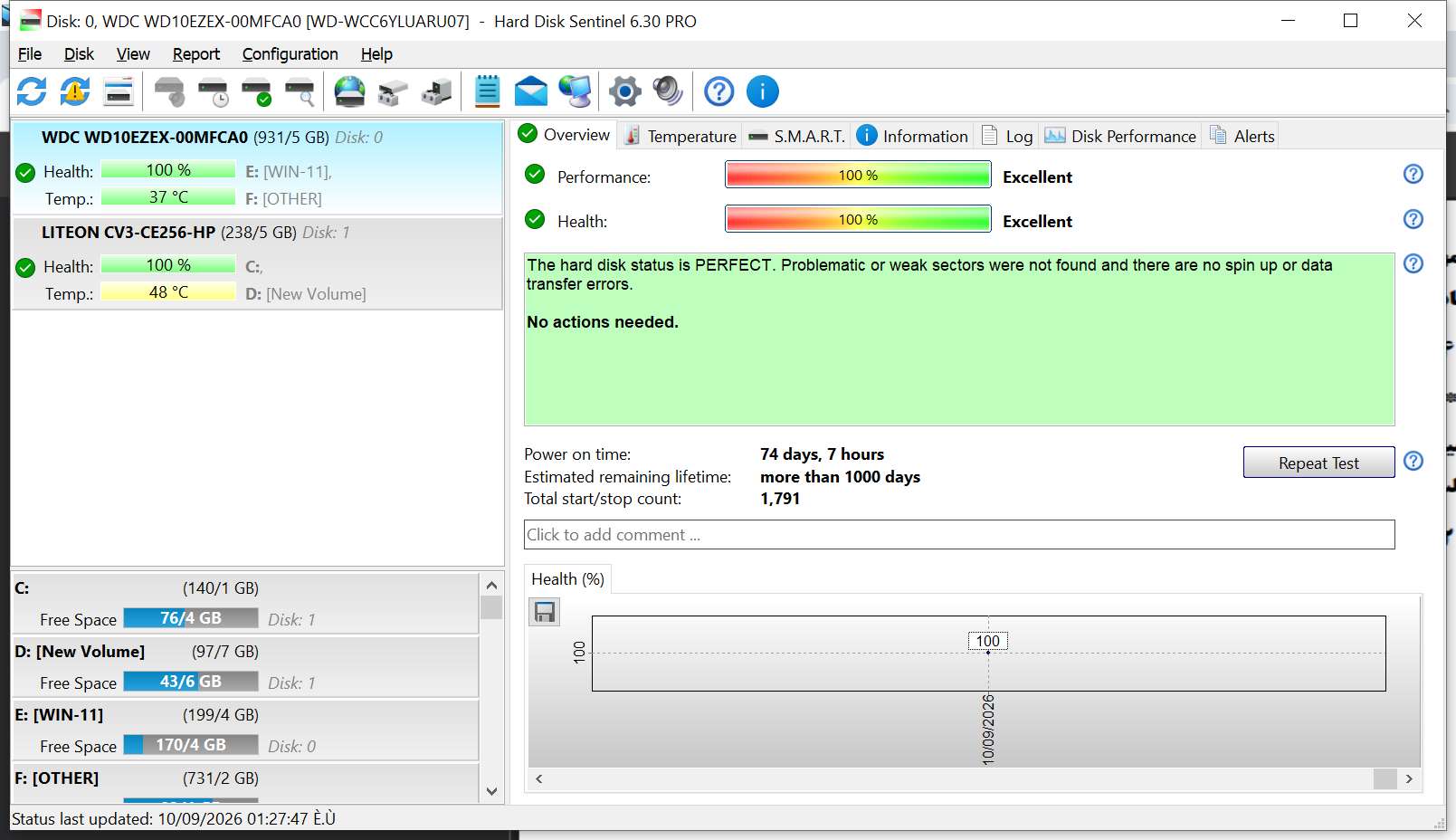This screenshot has width=1456, height=840.
Task: Click the comment input field
Action: coord(959,534)
